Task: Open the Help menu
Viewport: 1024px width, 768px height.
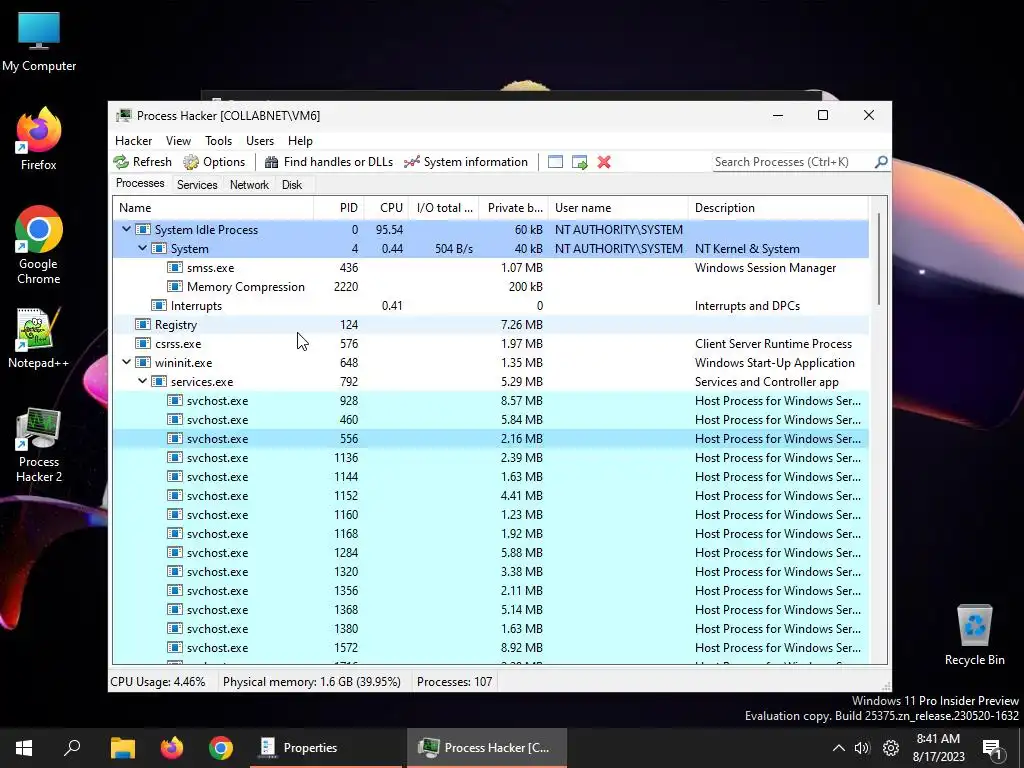Action: 300,140
